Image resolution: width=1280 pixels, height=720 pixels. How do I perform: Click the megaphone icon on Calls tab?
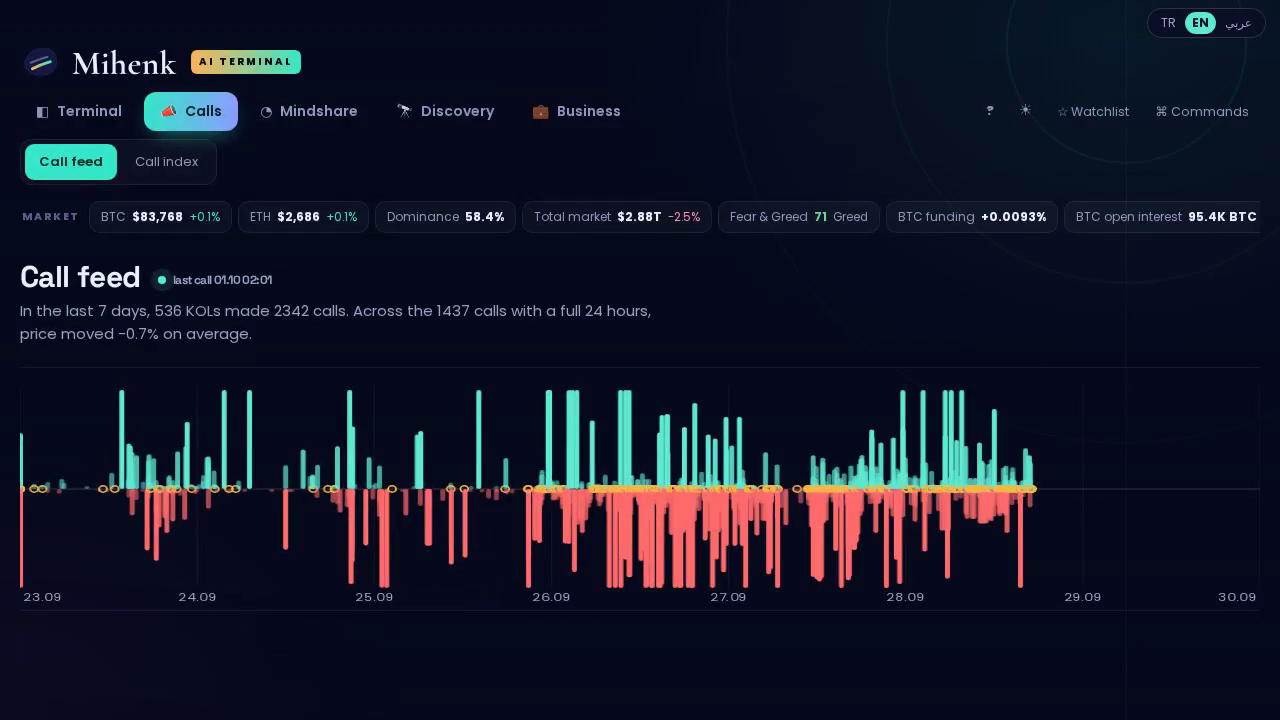(x=169, y=111)
